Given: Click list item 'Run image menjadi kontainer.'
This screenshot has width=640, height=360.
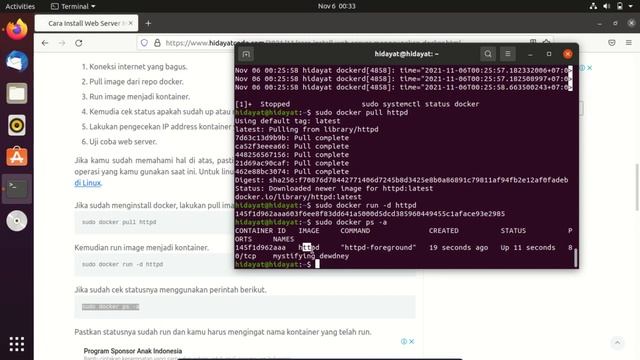Looking at the screenshot, I should click(140, 97).
